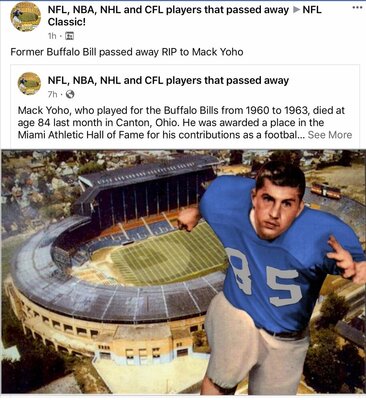
Task: Open the NFL Classic! group link
Action: 184,16
